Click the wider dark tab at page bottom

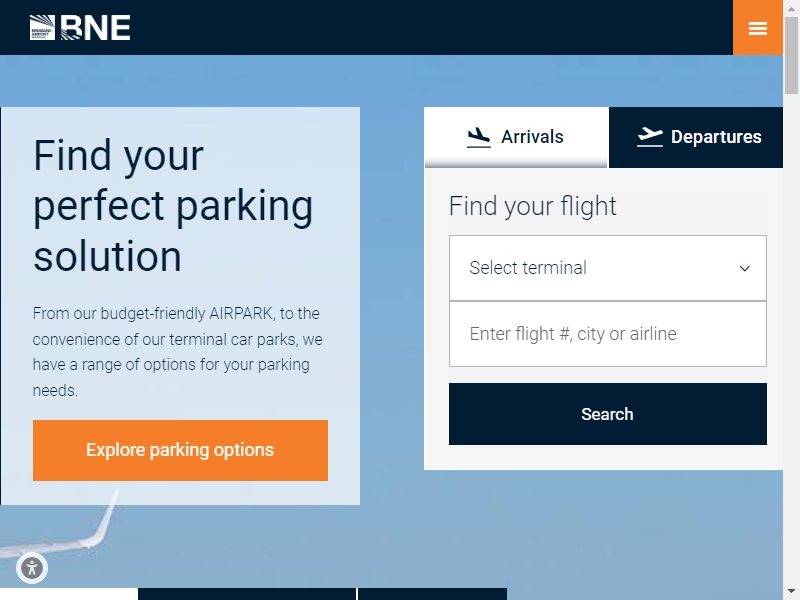pyautogui.click(x=246, y=594)
